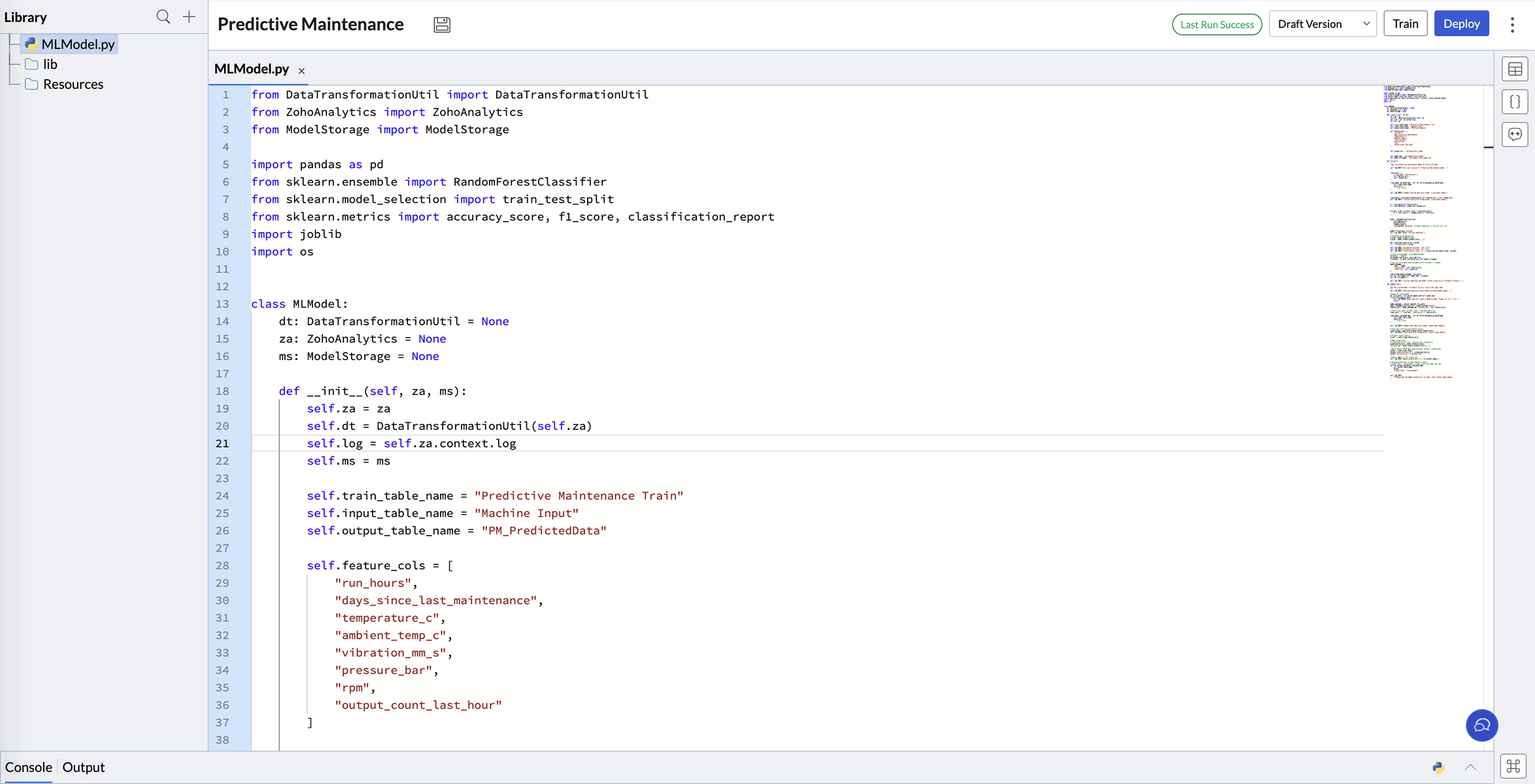The width and height of the screenshot is (1535, 784).
Task: Click the Deploy button
Action: 1461,24
